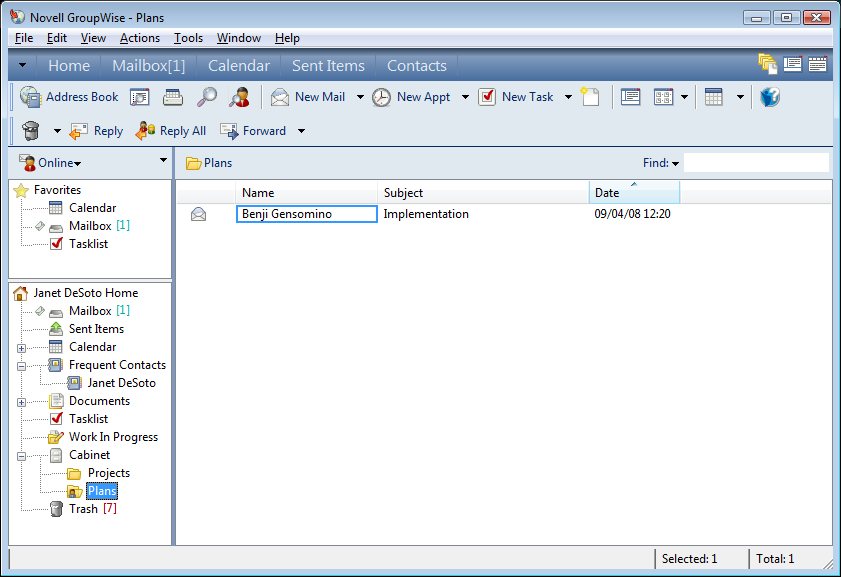This screenshot has width=841, height=577.
Task: Click the Favorites star icon
Action: (21, 190)
